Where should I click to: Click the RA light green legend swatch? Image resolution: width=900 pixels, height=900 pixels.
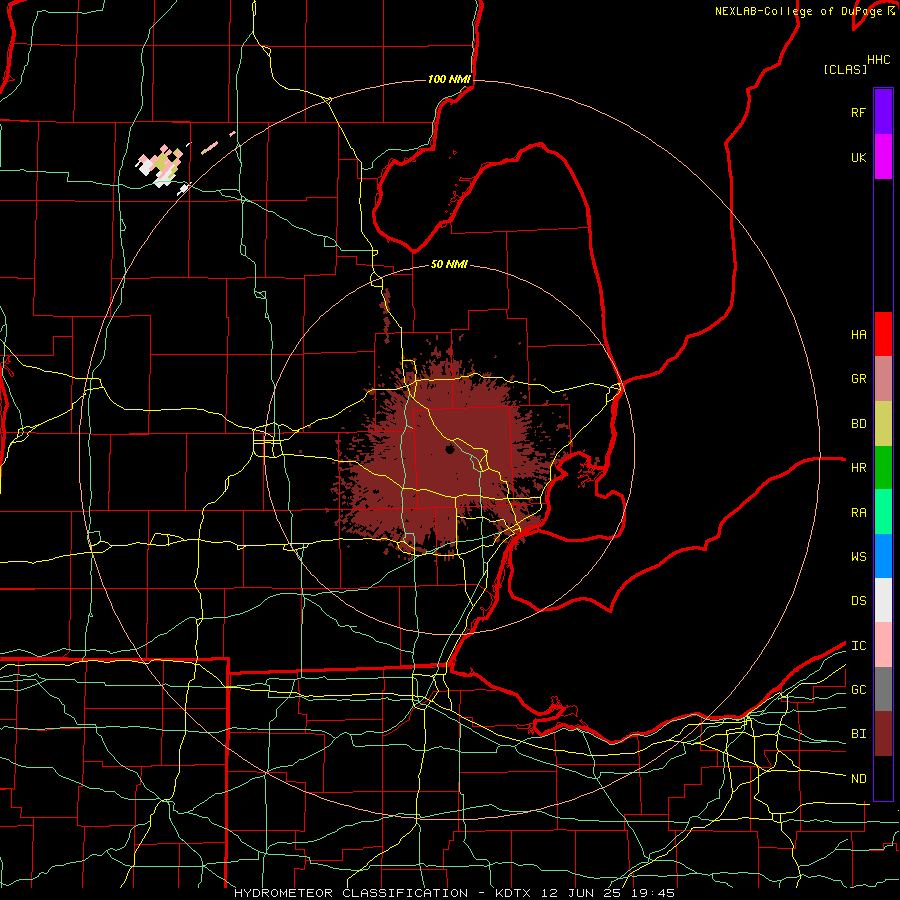pos(883,512)
